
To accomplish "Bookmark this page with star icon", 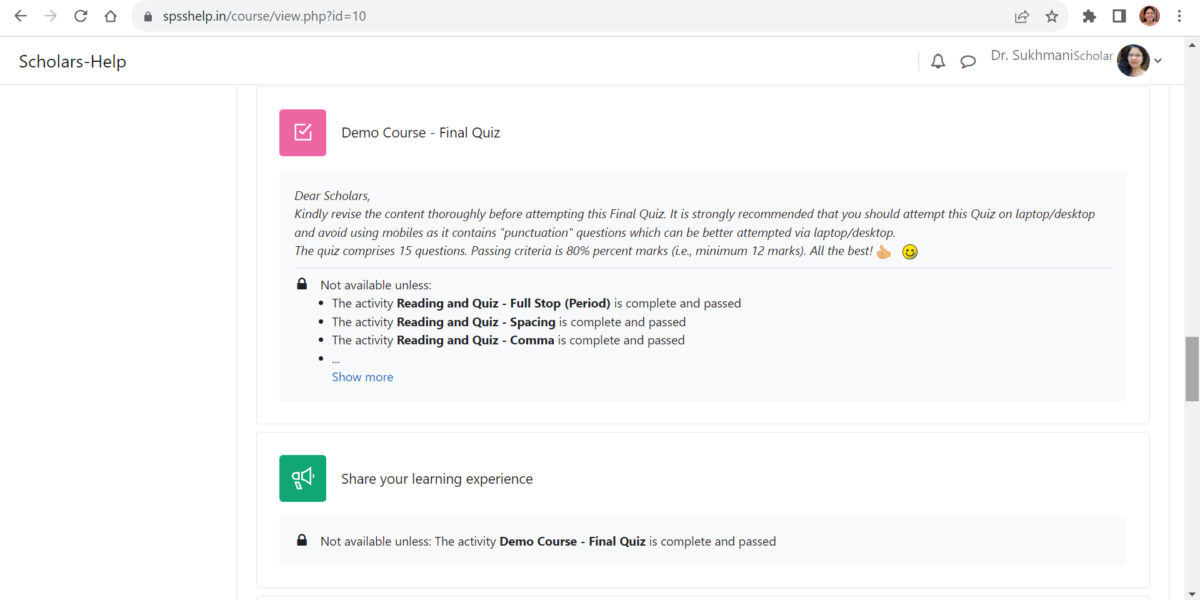I will click(x=1052, y=16).
